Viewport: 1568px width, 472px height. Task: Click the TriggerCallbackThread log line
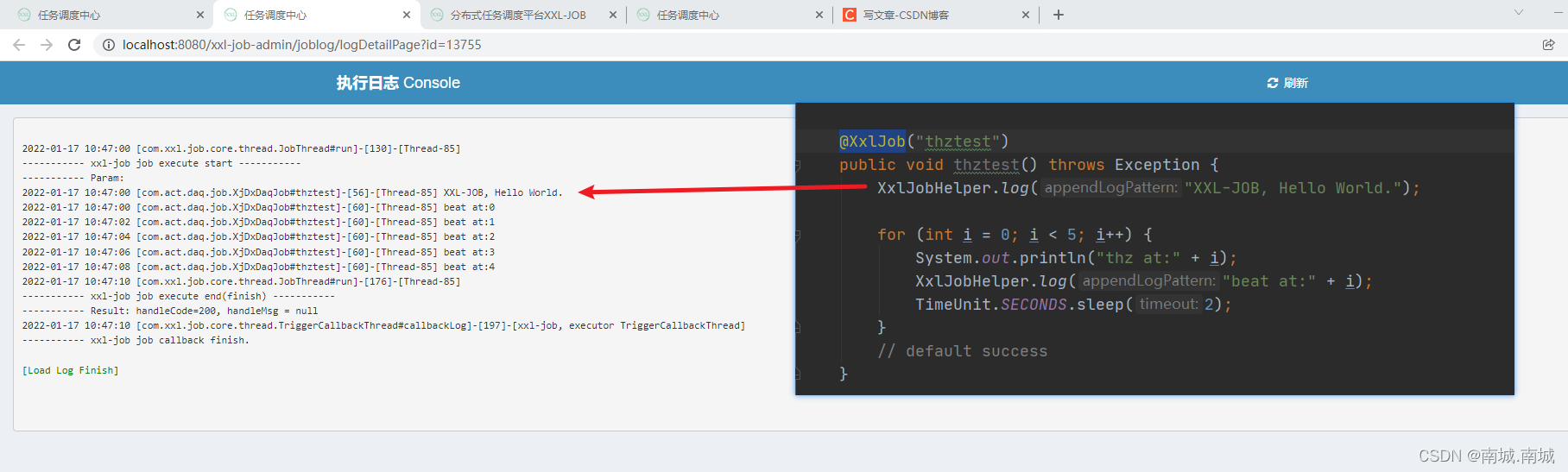click(383, 325)
